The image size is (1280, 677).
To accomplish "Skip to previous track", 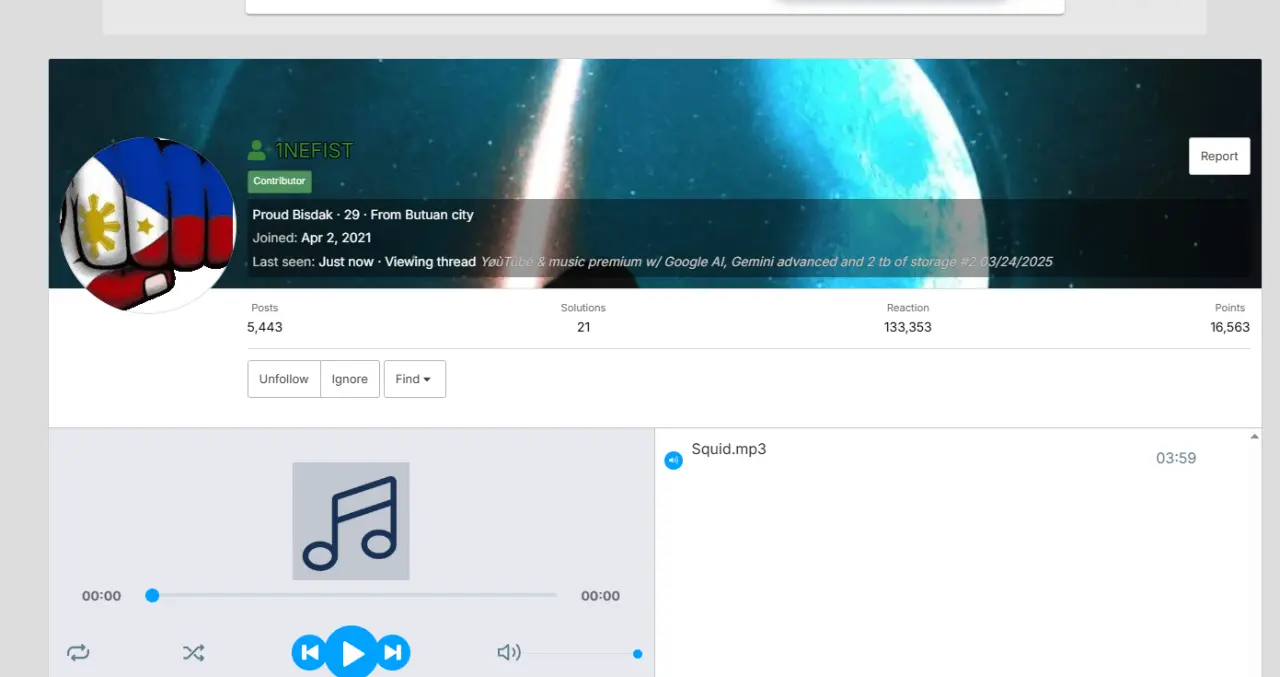I will [309, 653].
